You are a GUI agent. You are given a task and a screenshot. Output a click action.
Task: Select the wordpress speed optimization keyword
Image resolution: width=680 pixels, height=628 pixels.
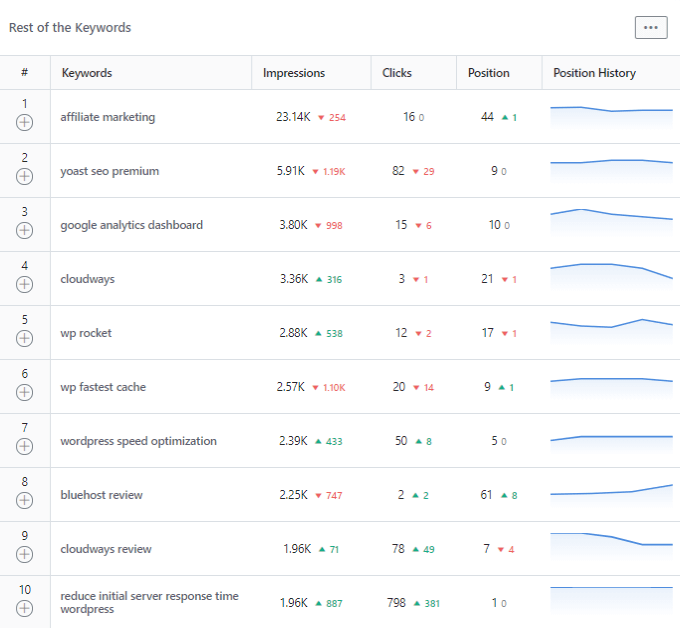[138, 441]
